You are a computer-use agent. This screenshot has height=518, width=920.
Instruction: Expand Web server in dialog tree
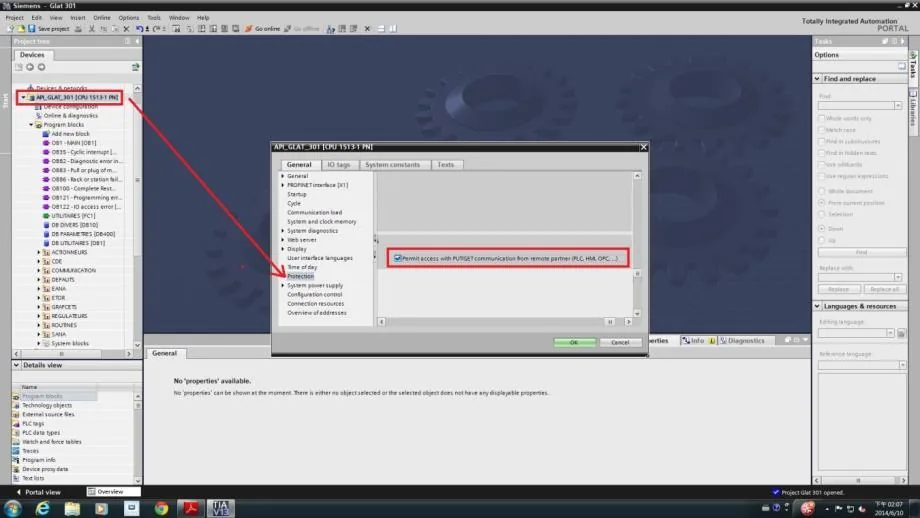[283, 240]
